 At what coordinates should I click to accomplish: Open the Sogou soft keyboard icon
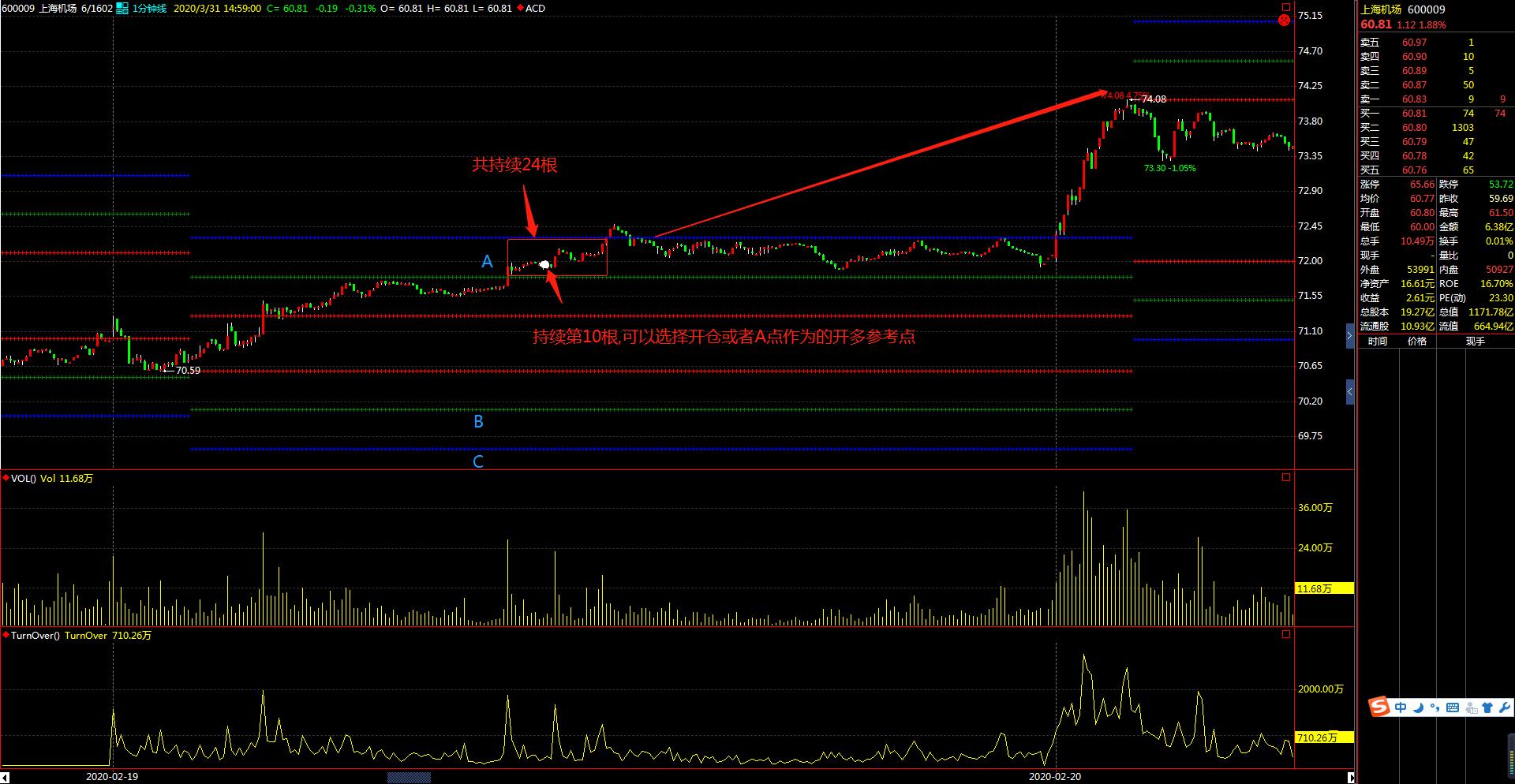coord(1453,707)
